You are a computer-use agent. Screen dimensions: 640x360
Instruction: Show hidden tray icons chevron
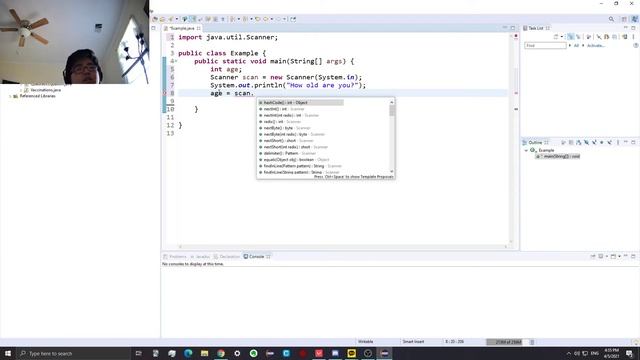tap(569, 353)
